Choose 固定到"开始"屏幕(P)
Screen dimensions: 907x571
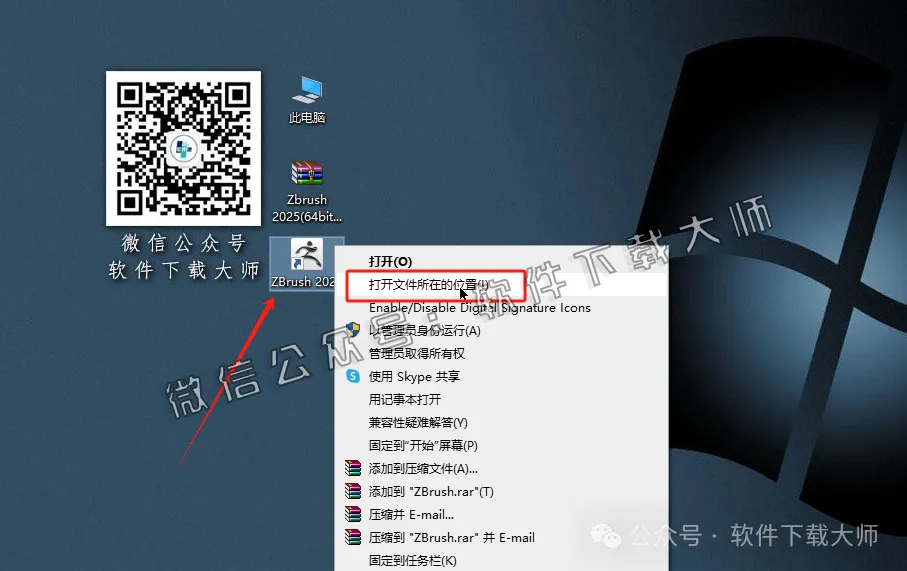[502, 445]
